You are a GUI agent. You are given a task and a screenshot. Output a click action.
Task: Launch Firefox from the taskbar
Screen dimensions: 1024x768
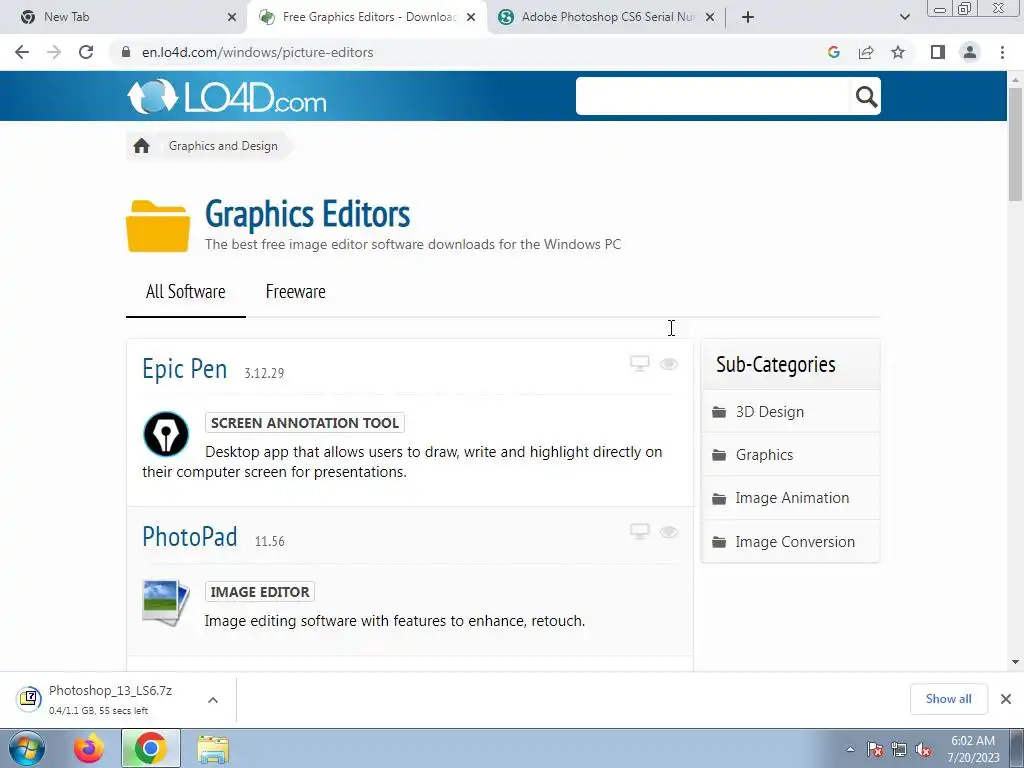(89, 748)
